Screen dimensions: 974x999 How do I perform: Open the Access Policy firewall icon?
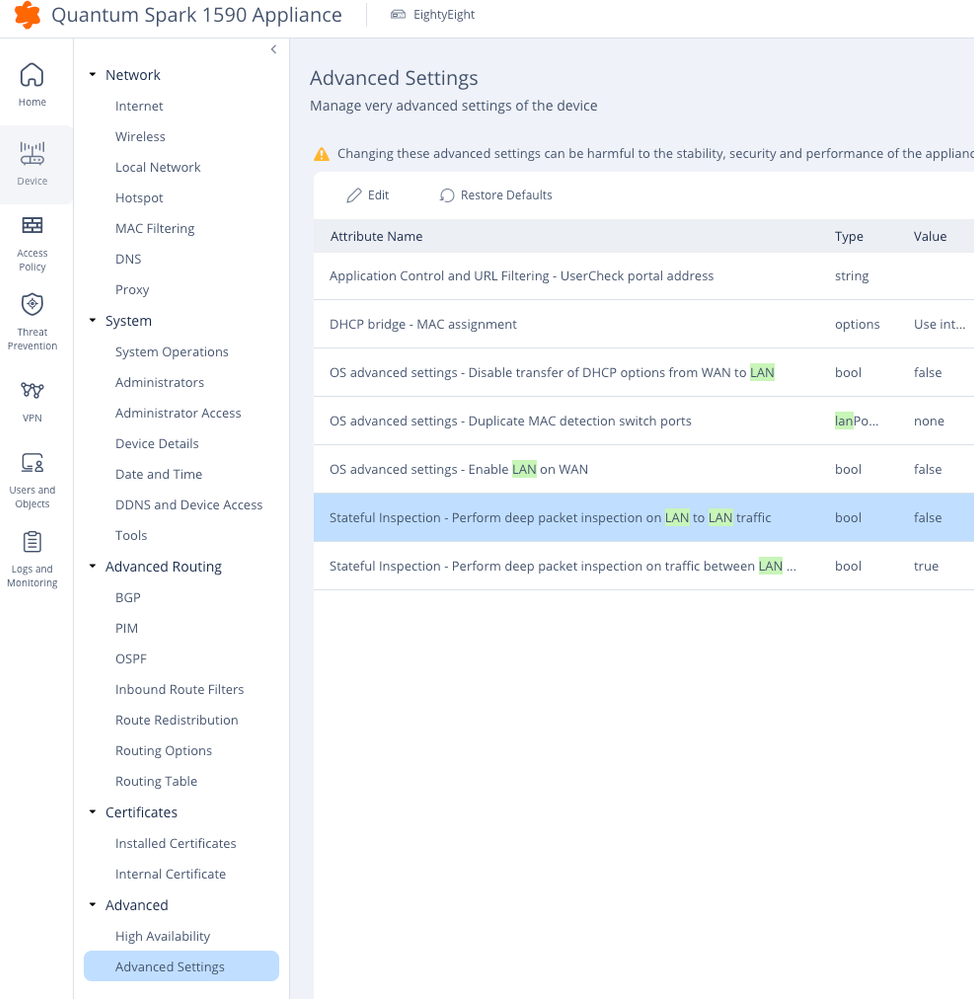(32, 226)
